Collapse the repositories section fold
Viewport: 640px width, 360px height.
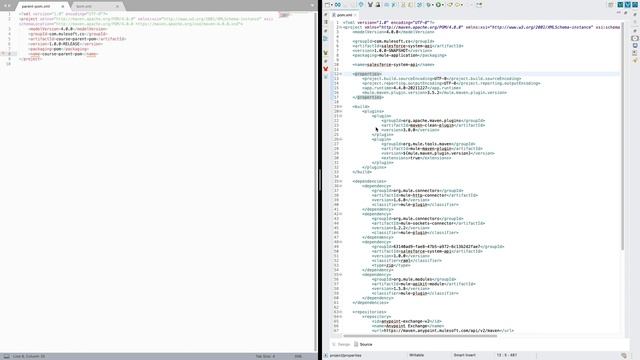pos(341,312)
